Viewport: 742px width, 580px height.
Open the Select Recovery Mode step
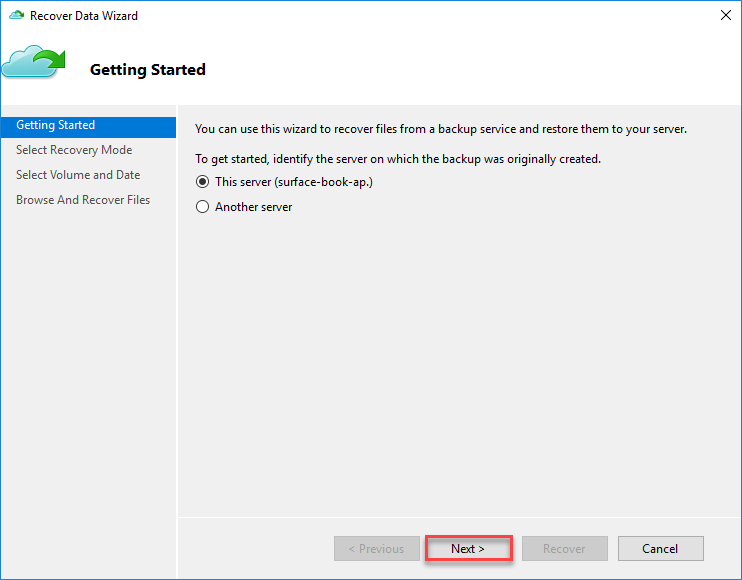coord(74,150)
